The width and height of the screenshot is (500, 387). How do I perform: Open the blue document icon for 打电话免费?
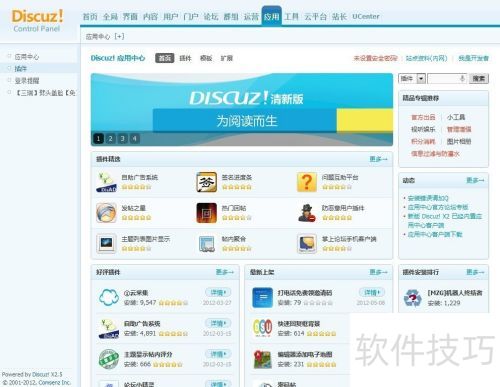coord(263,297)
